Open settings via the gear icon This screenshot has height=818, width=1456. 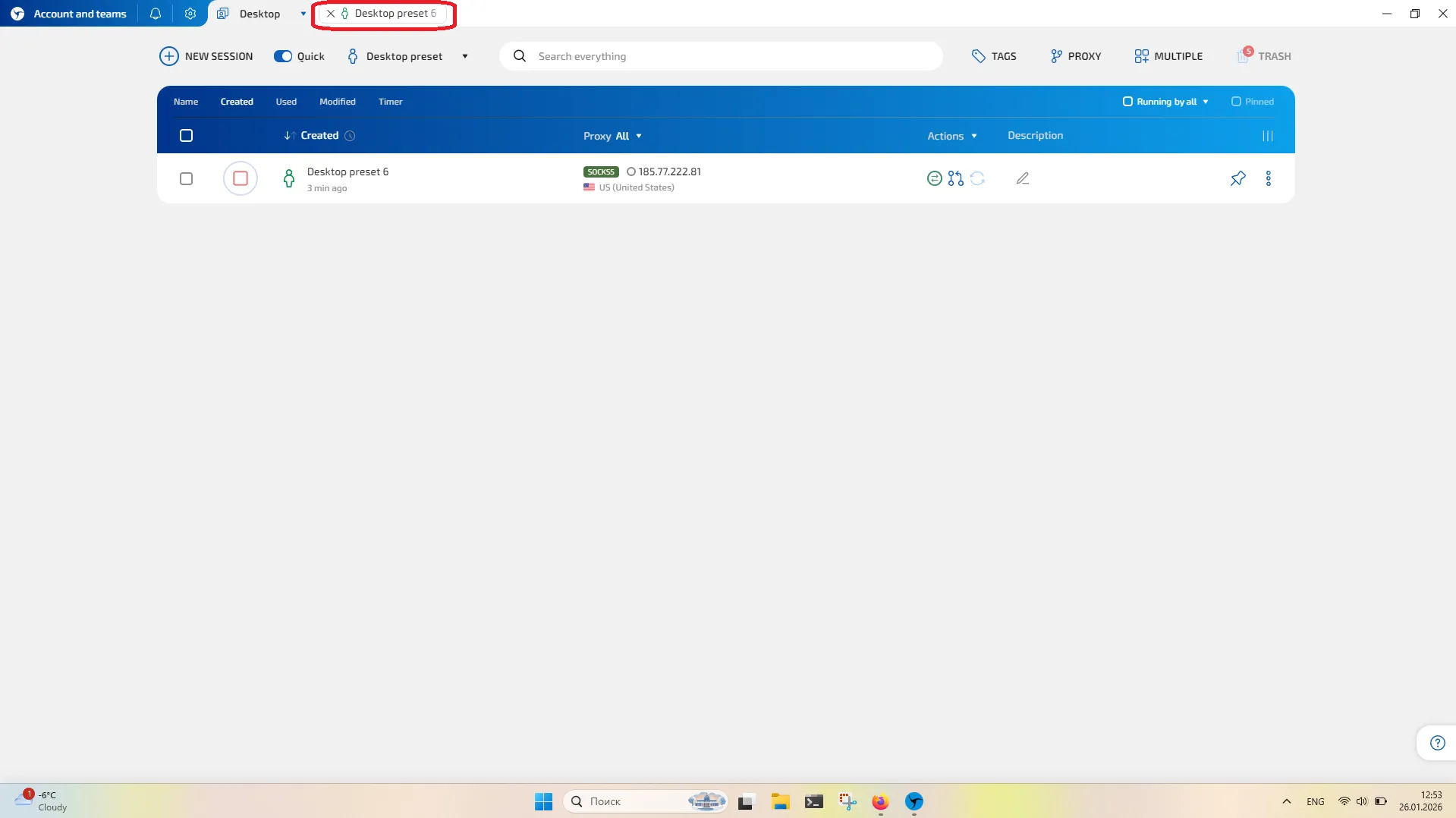coord(190,14)
